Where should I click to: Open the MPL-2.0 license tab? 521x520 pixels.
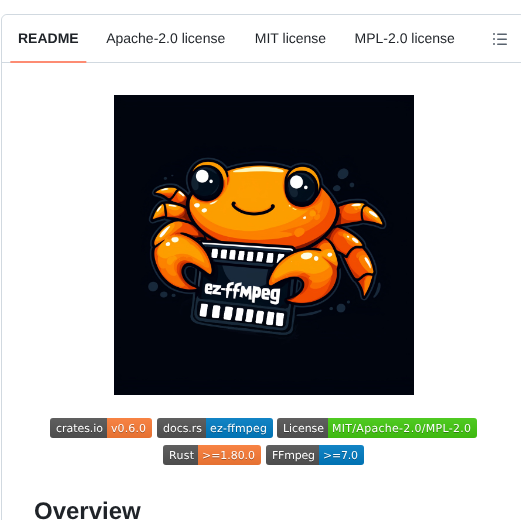pyautogui.click(x=404, y=39)
